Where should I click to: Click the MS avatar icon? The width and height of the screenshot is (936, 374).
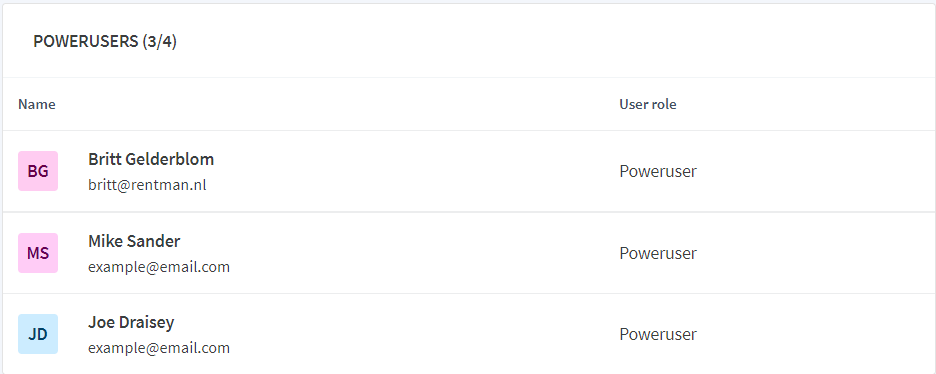[38, 253]
